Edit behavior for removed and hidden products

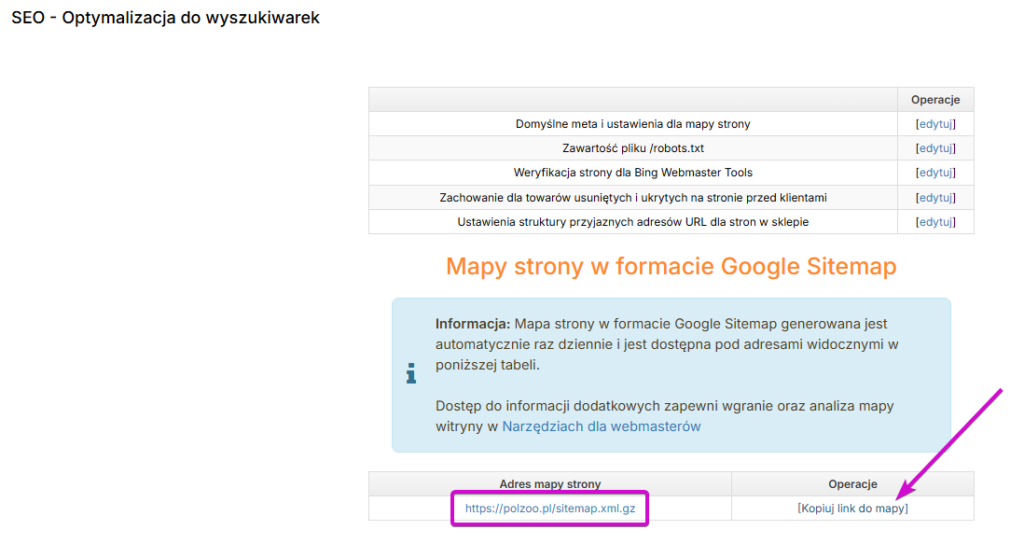(935, 197)
